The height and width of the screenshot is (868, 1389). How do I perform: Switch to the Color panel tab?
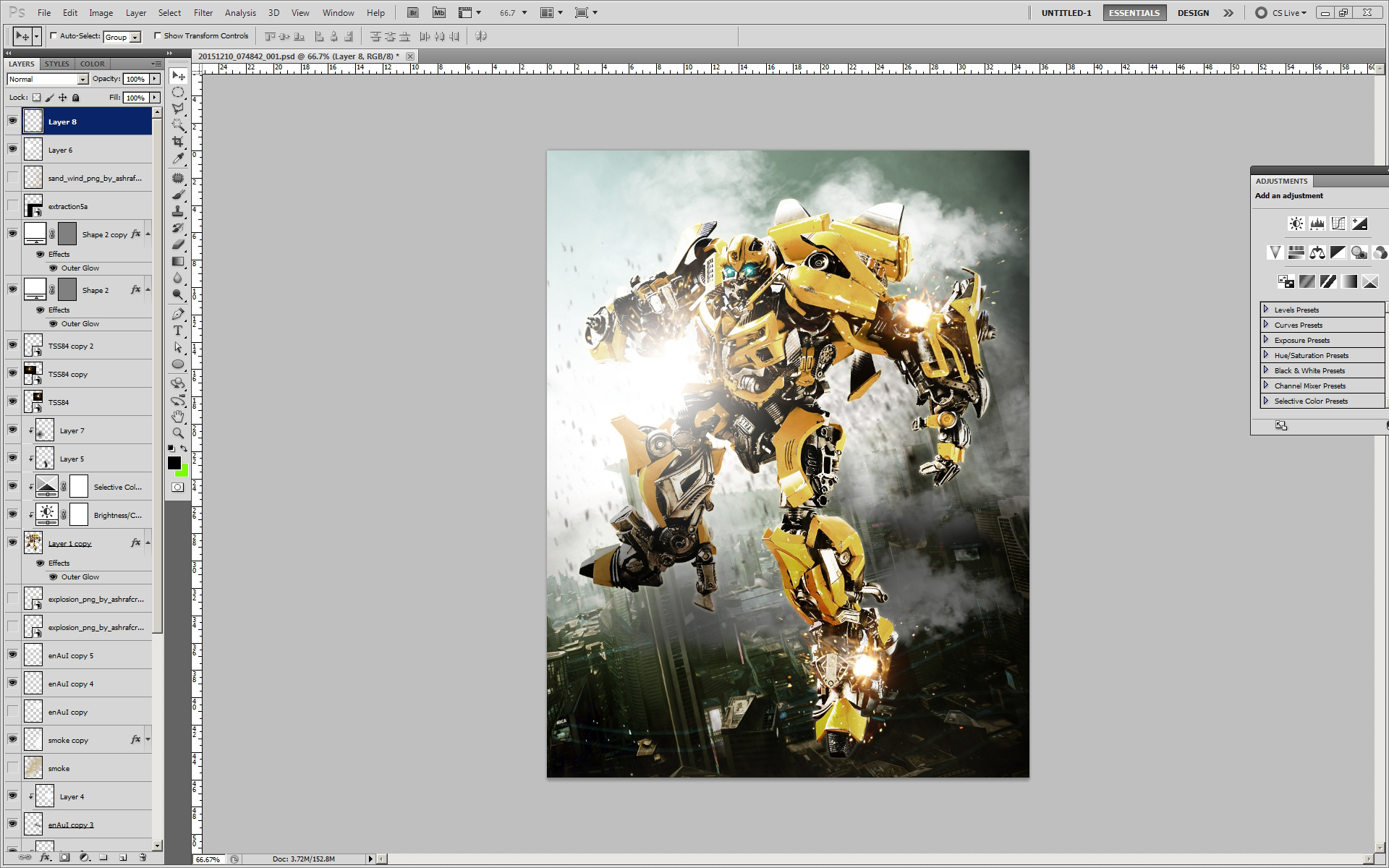[93, 64]
